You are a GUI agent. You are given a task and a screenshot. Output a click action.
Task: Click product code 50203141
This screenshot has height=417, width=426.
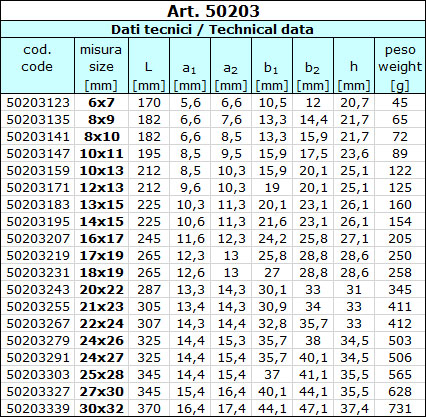[x=38, y=136]
